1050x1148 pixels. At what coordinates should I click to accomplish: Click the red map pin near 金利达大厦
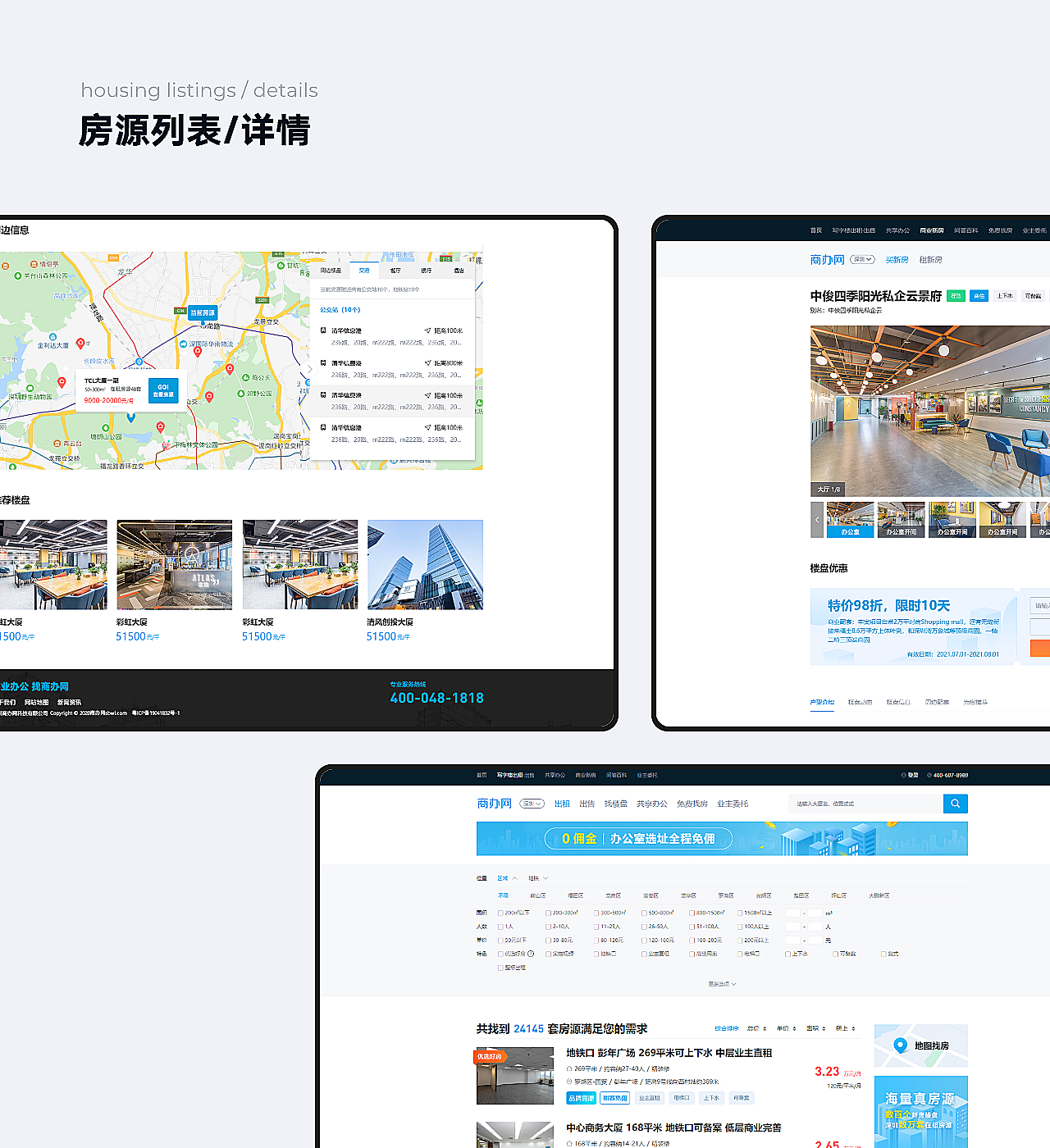tap(80, 344)
